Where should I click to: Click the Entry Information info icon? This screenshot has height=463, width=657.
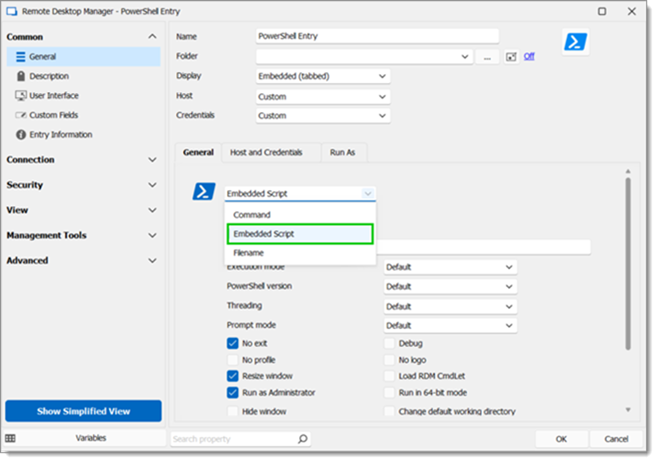coord(21,135)
